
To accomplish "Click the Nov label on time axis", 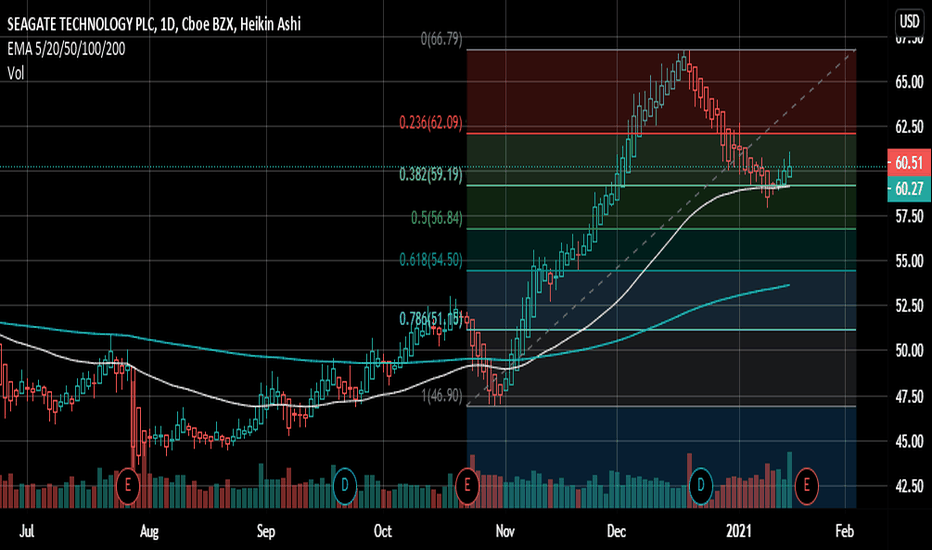I will 505,531.
